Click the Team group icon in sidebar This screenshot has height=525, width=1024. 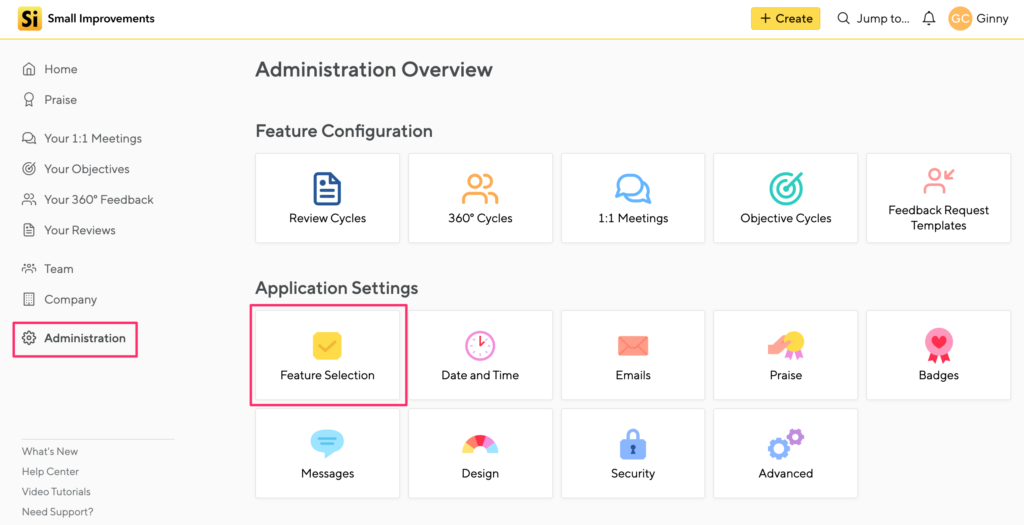[29, 268]
